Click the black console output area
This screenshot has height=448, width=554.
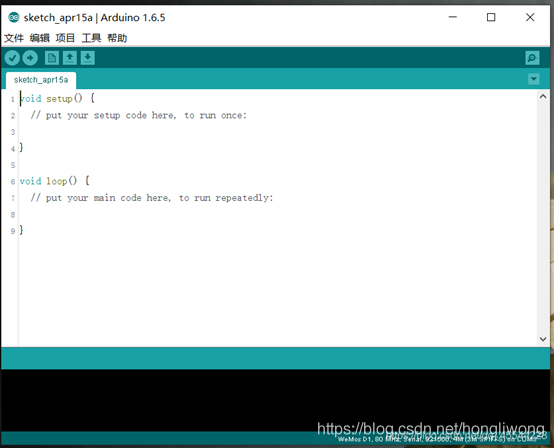point(276,400)
